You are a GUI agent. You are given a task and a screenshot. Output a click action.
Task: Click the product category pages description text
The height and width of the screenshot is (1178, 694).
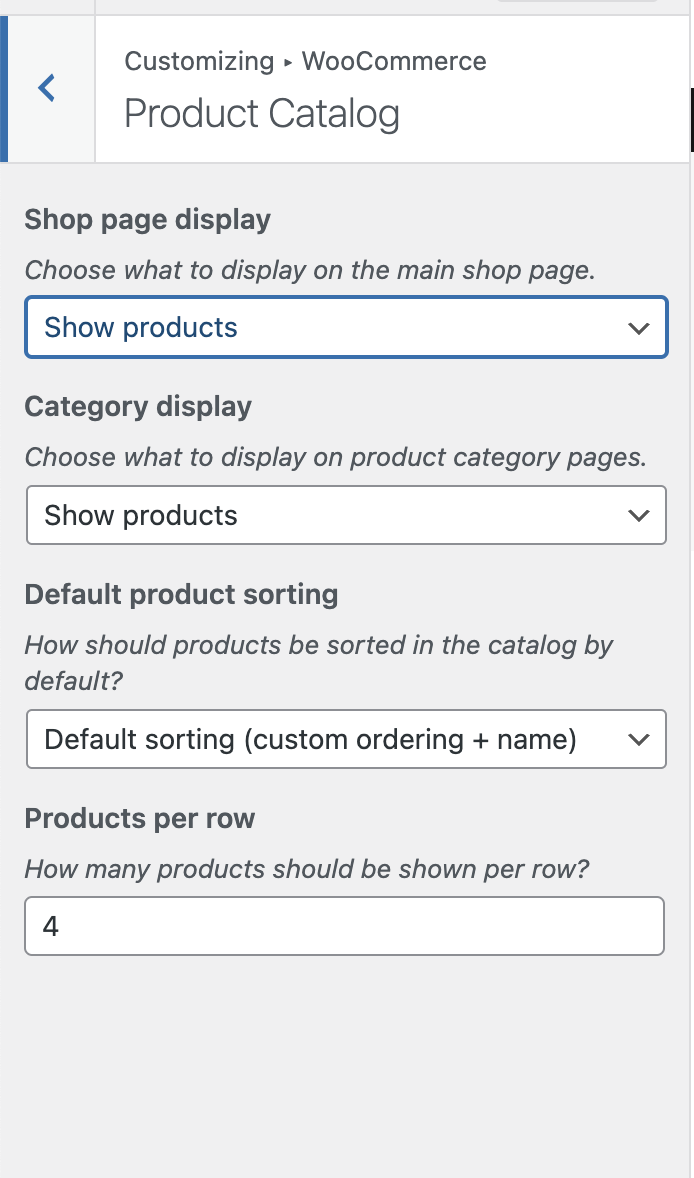[335, 457]
